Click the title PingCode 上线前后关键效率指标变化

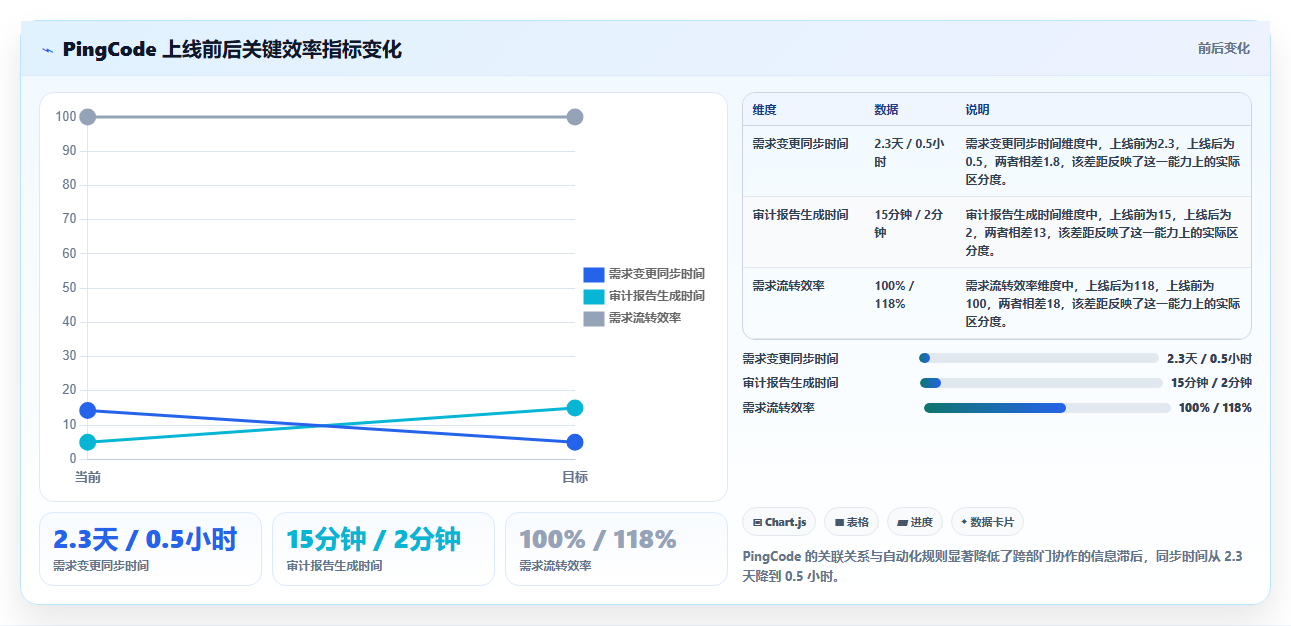tap(232, 49)
